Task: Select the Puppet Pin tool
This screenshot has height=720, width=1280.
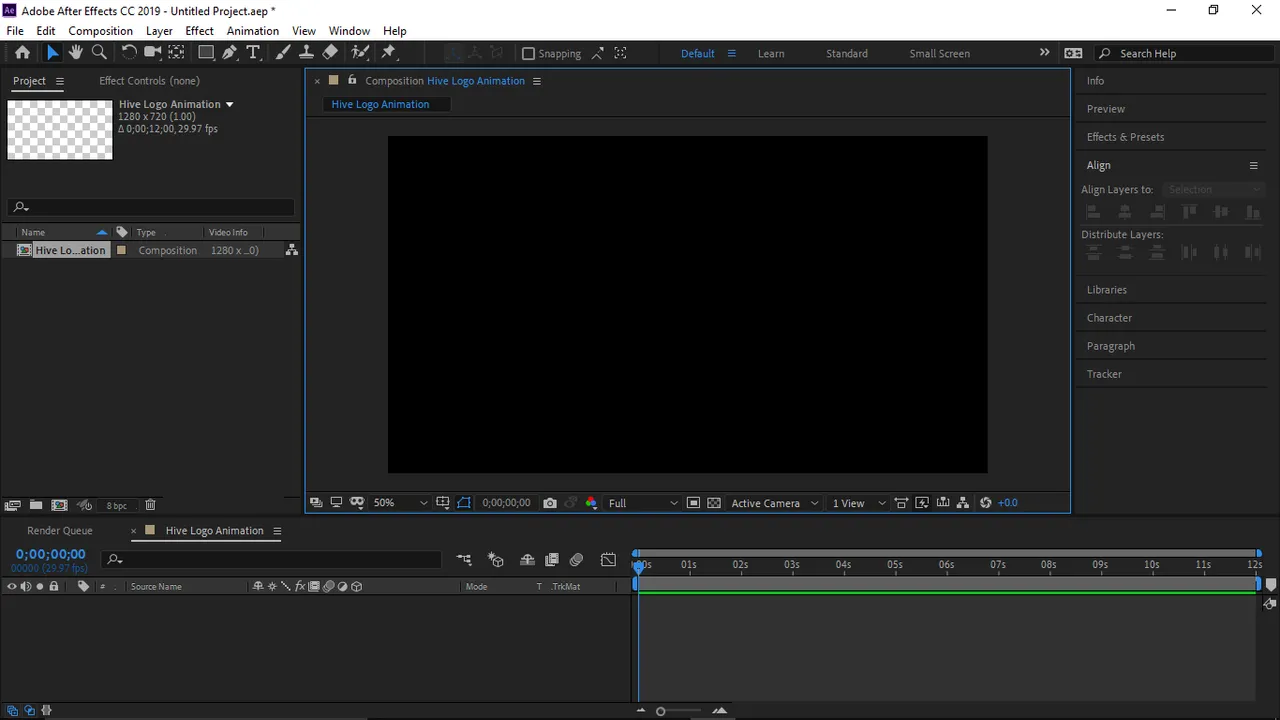Action: click(389, 53)
